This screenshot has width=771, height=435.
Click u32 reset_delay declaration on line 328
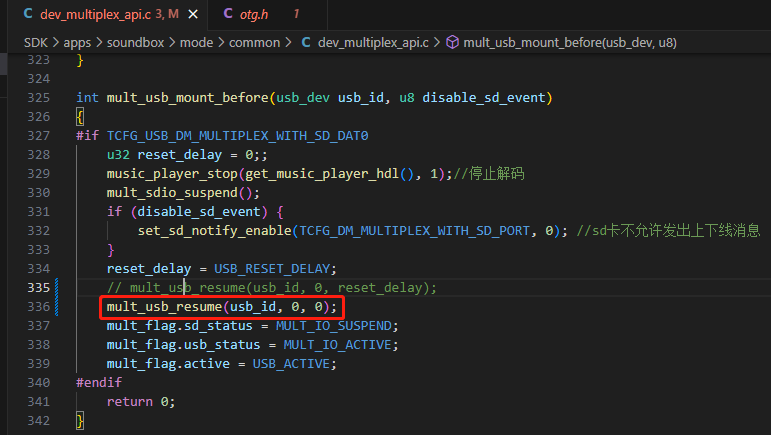coord(187,155)
